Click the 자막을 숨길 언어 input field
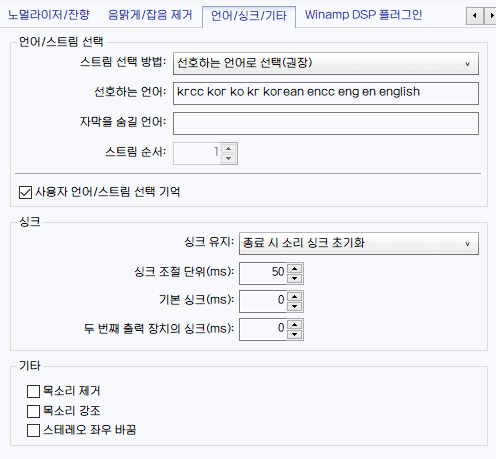Screen dimensions: 496x459 pos(326,123)
